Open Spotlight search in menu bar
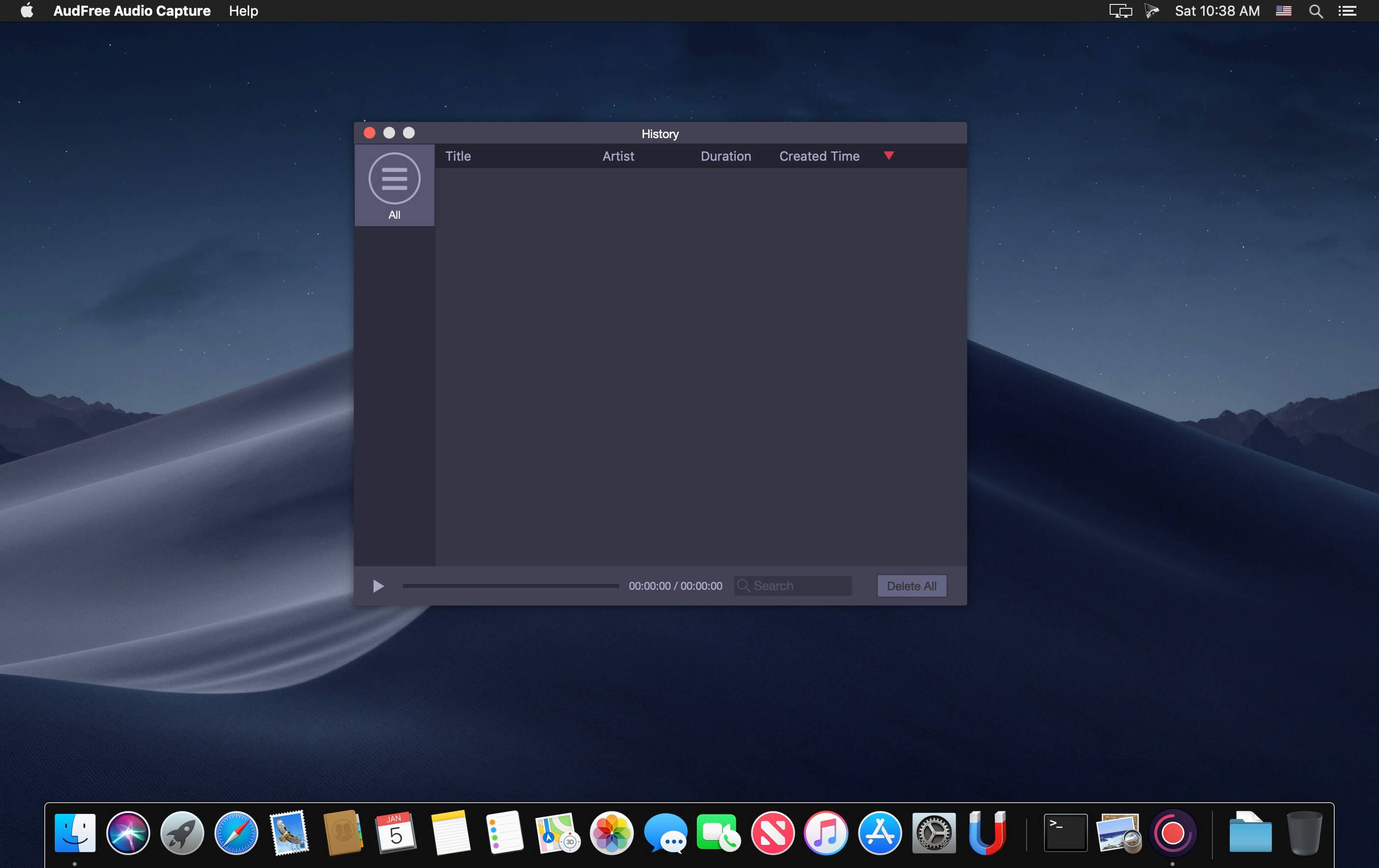The height and width of the screenshot is (868, 1379). 1316,11
